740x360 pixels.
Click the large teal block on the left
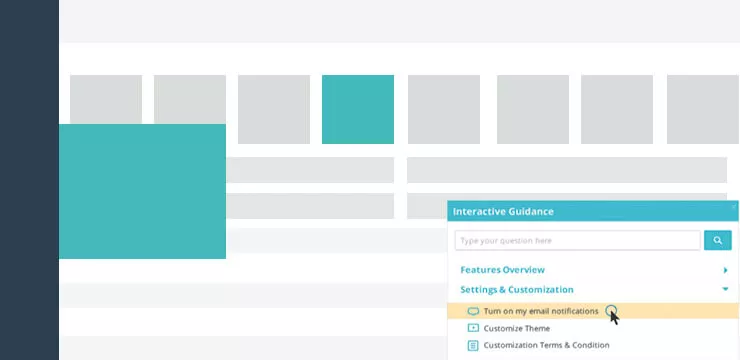143,191
